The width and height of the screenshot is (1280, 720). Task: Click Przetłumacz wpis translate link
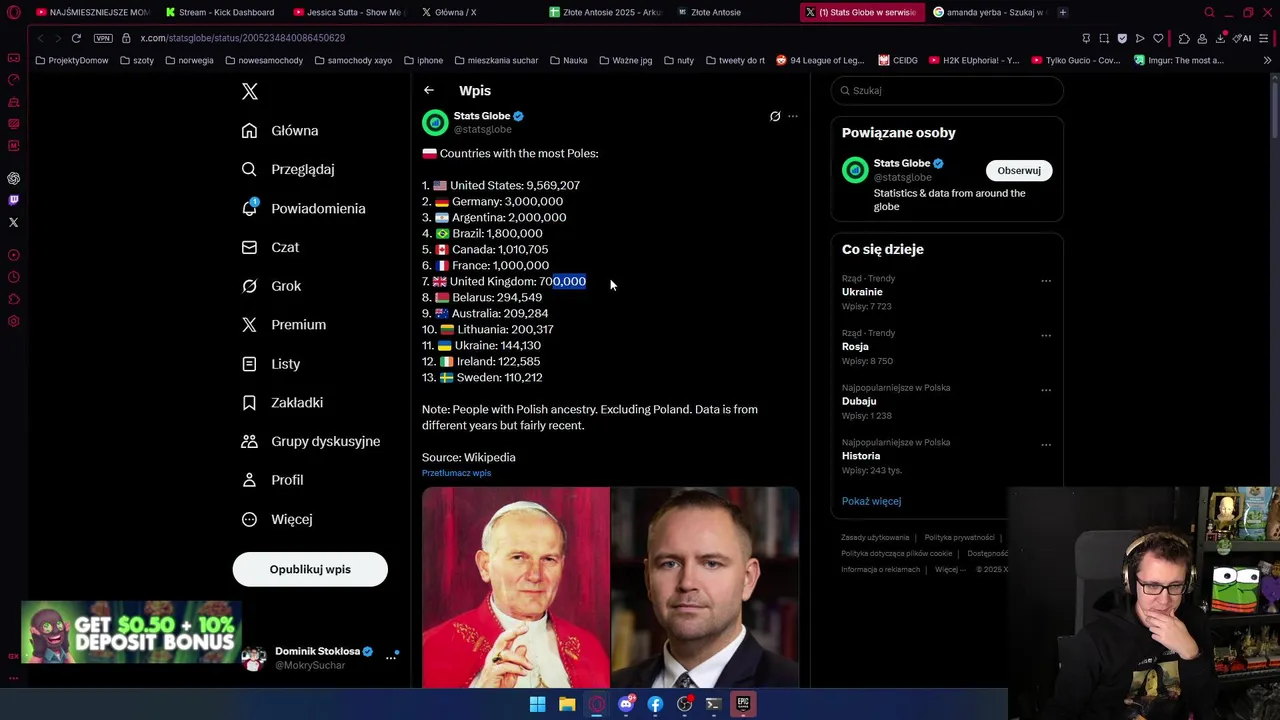point(456,473)
